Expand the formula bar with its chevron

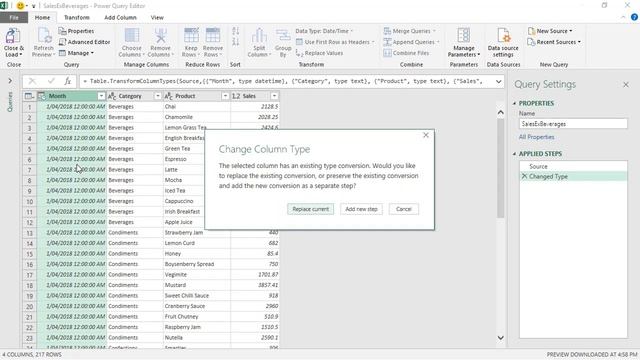pos(498,81)
